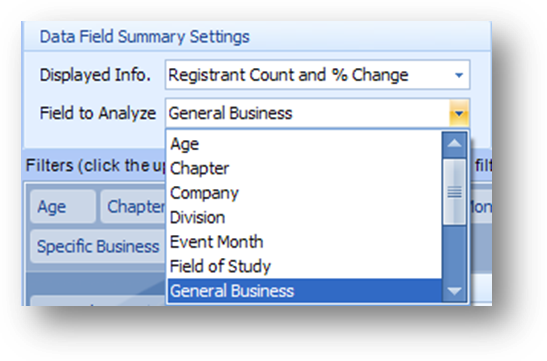The image size is (547, 361).
Task: Click the dropdown list scrollbar thumb
Action: (x=454, y=191)
